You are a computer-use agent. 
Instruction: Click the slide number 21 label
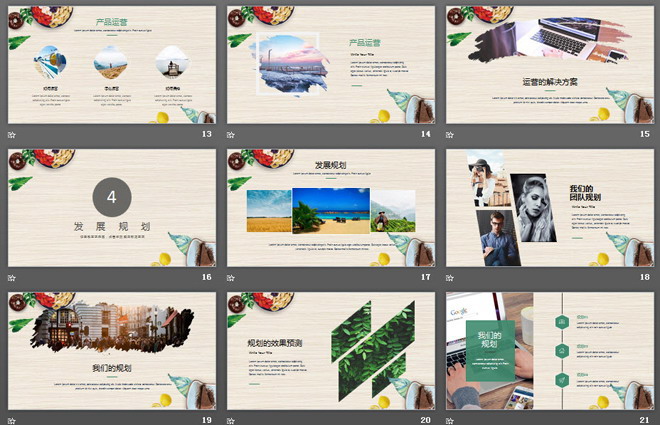tap(643, 419)
